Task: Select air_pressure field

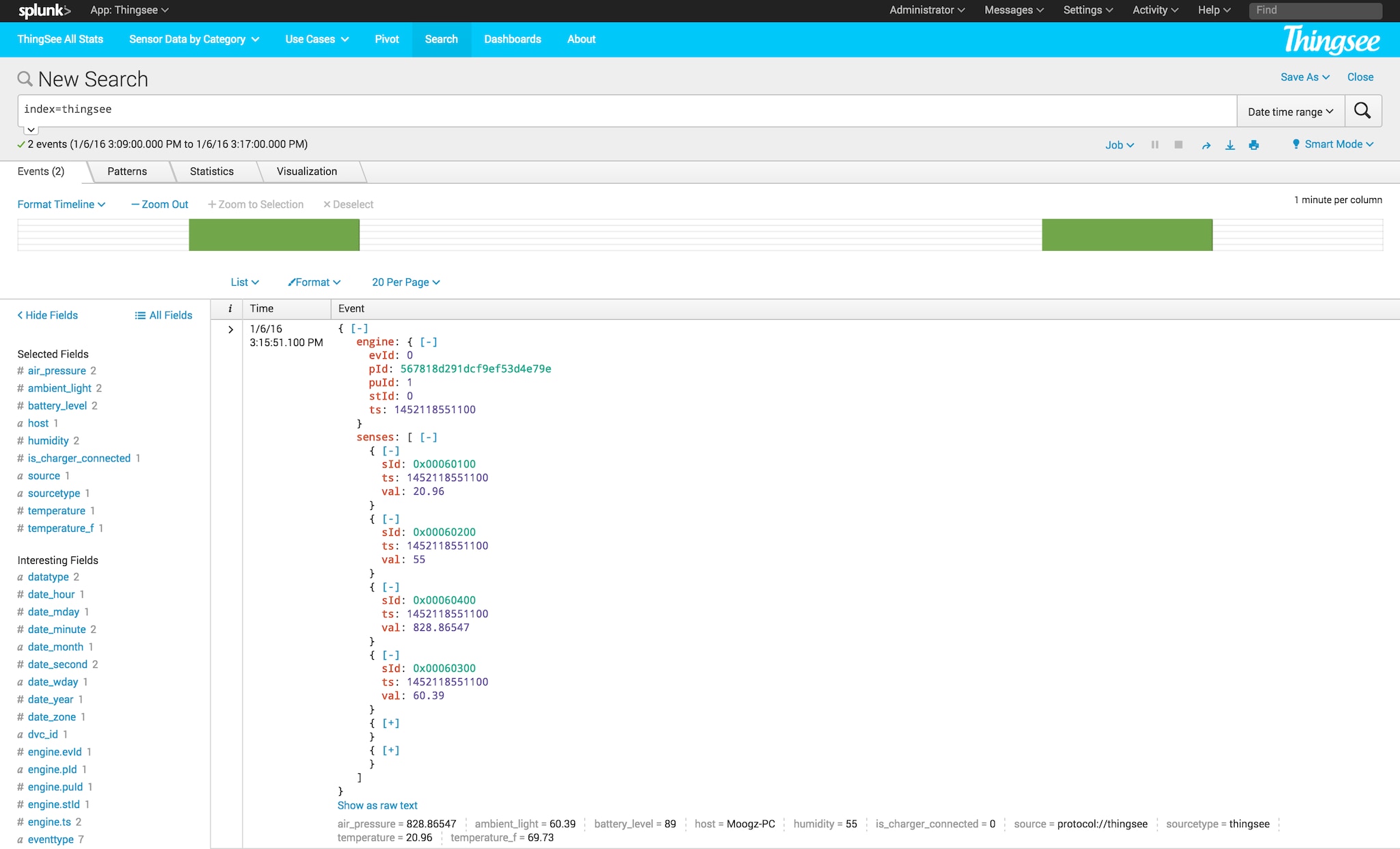Action: tap(57, 370)
